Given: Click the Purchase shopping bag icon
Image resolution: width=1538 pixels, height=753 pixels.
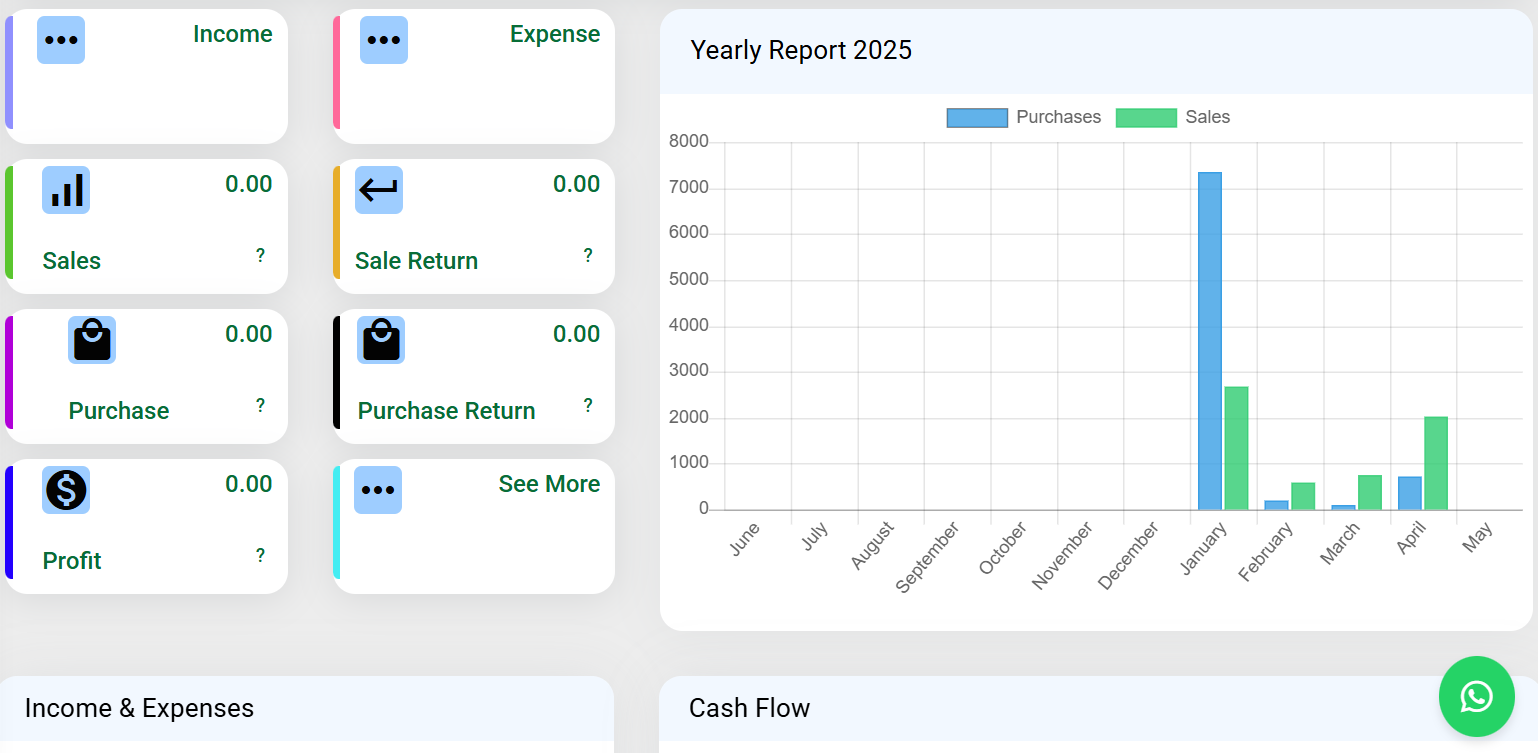Looking at the screenshot, I should [x=92, y=340].
